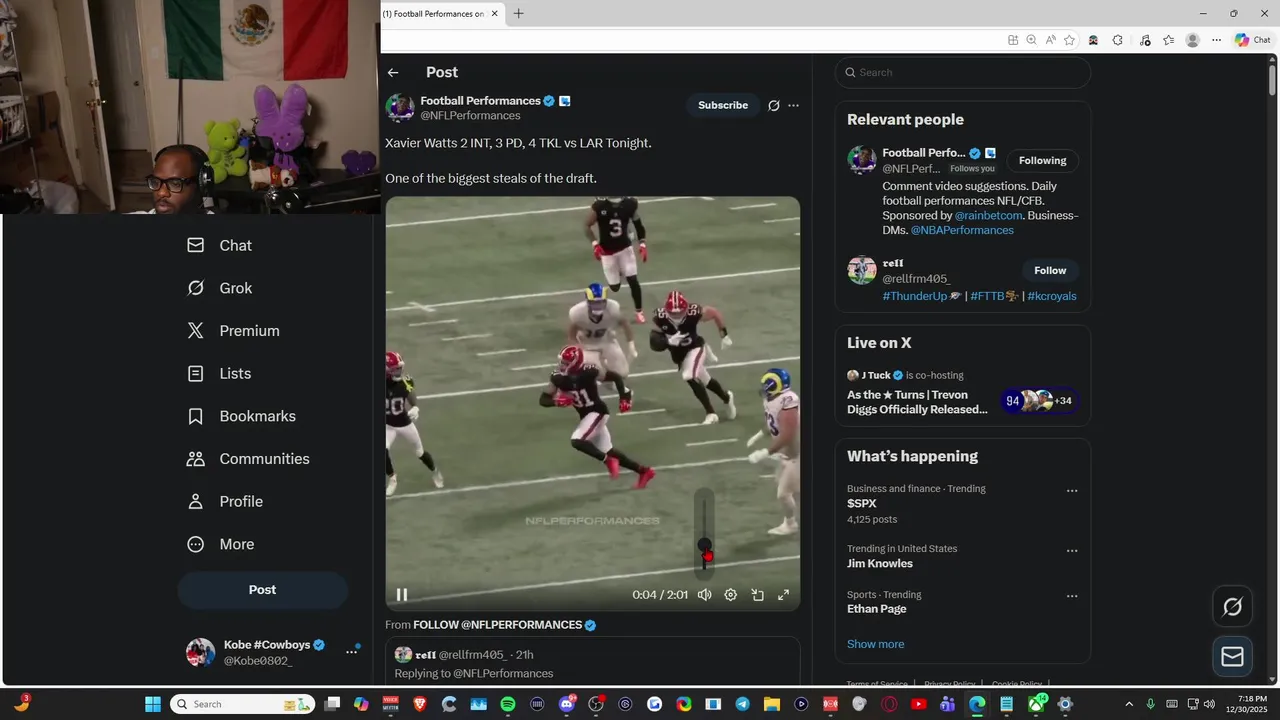
Task: Open Edge Settings and more menu
Action: (x=1216, y=40)
